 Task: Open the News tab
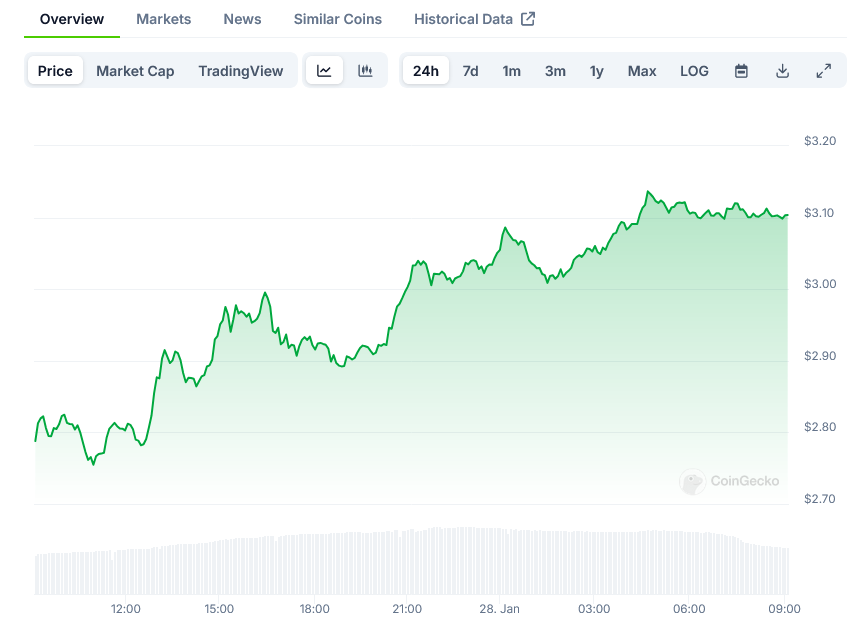point(242,19)
